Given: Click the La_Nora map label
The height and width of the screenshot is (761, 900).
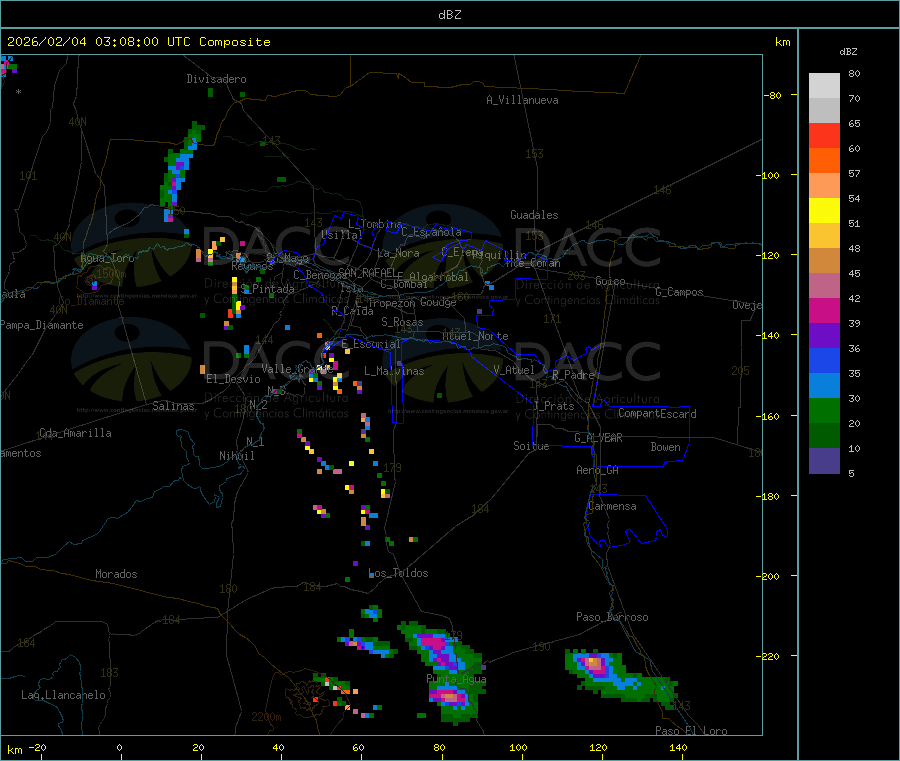Looking at the screenshot, I should coord(398,253).
